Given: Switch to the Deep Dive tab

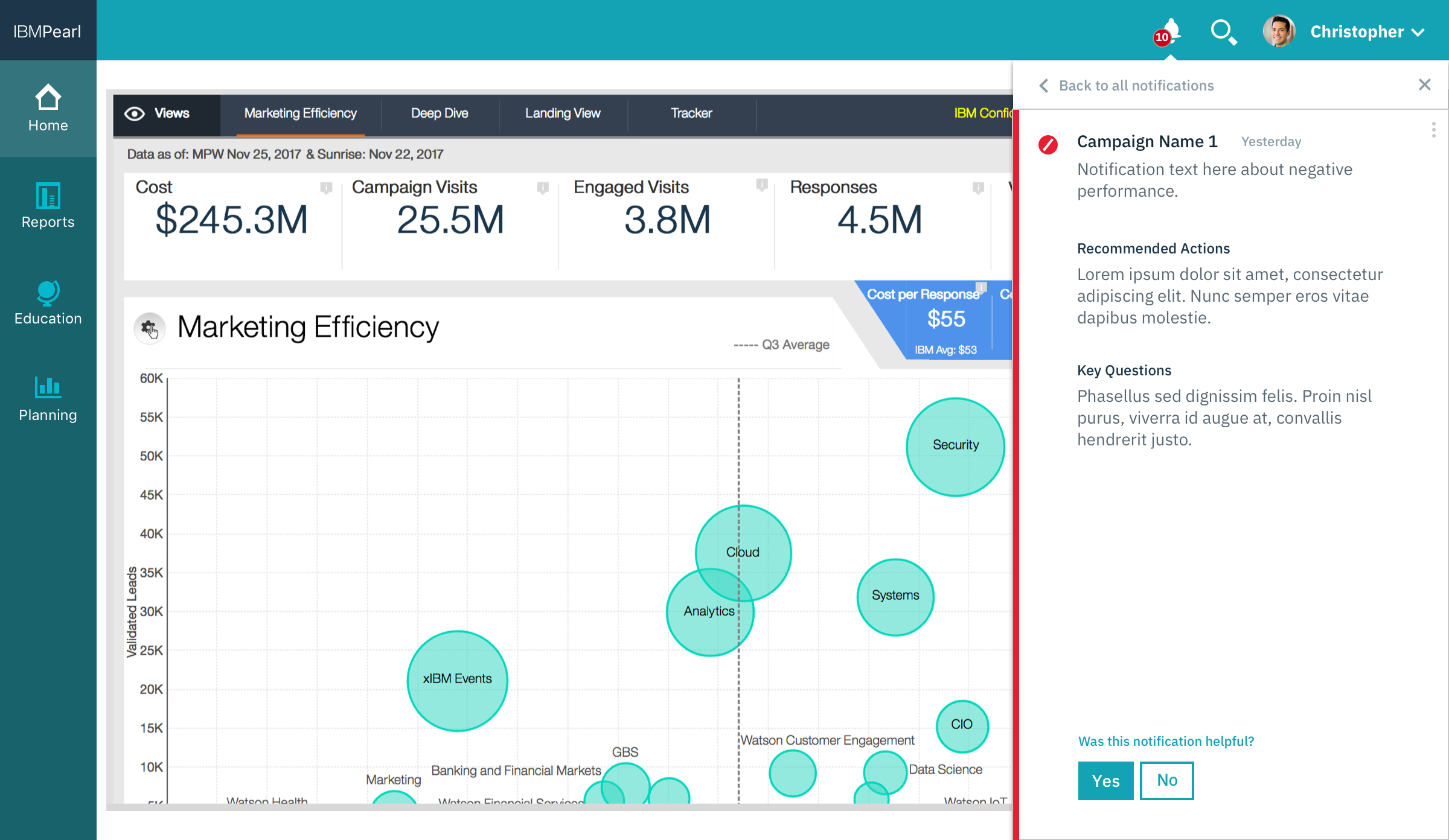Looking at the screenshot, I should pos(440,113).
